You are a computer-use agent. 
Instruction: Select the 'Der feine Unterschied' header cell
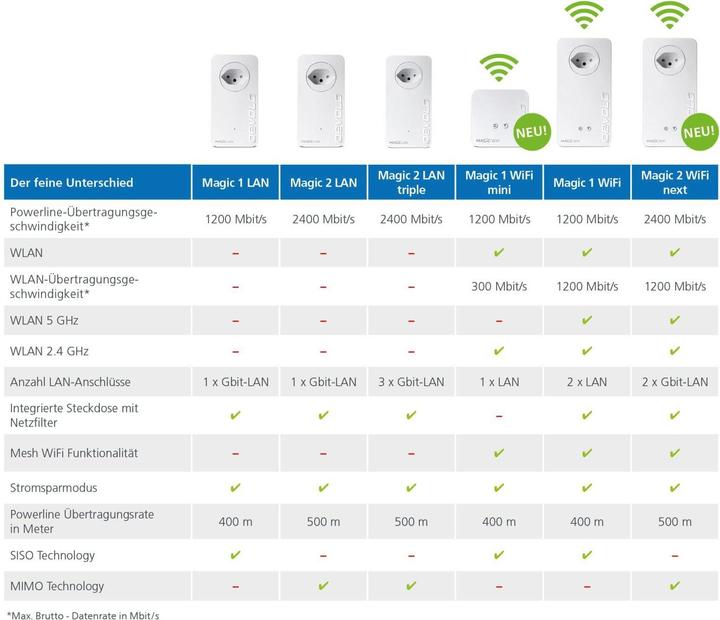97,182
